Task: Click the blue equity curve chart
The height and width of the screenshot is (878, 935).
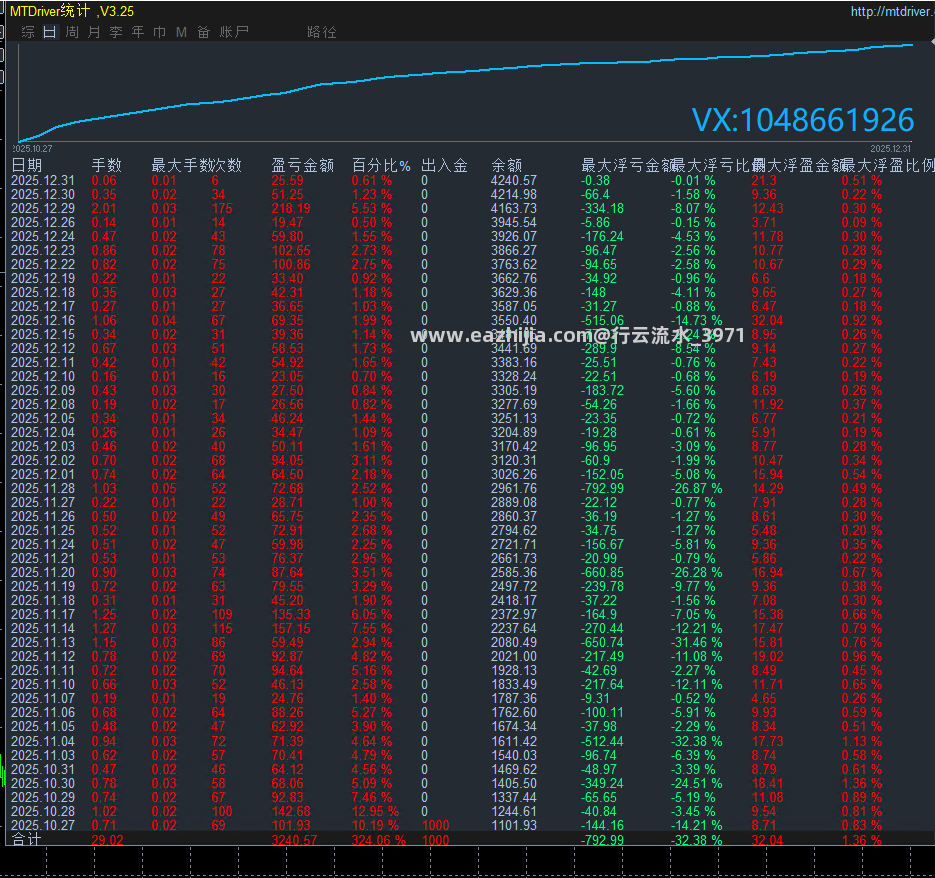Action: click(465, 91)
